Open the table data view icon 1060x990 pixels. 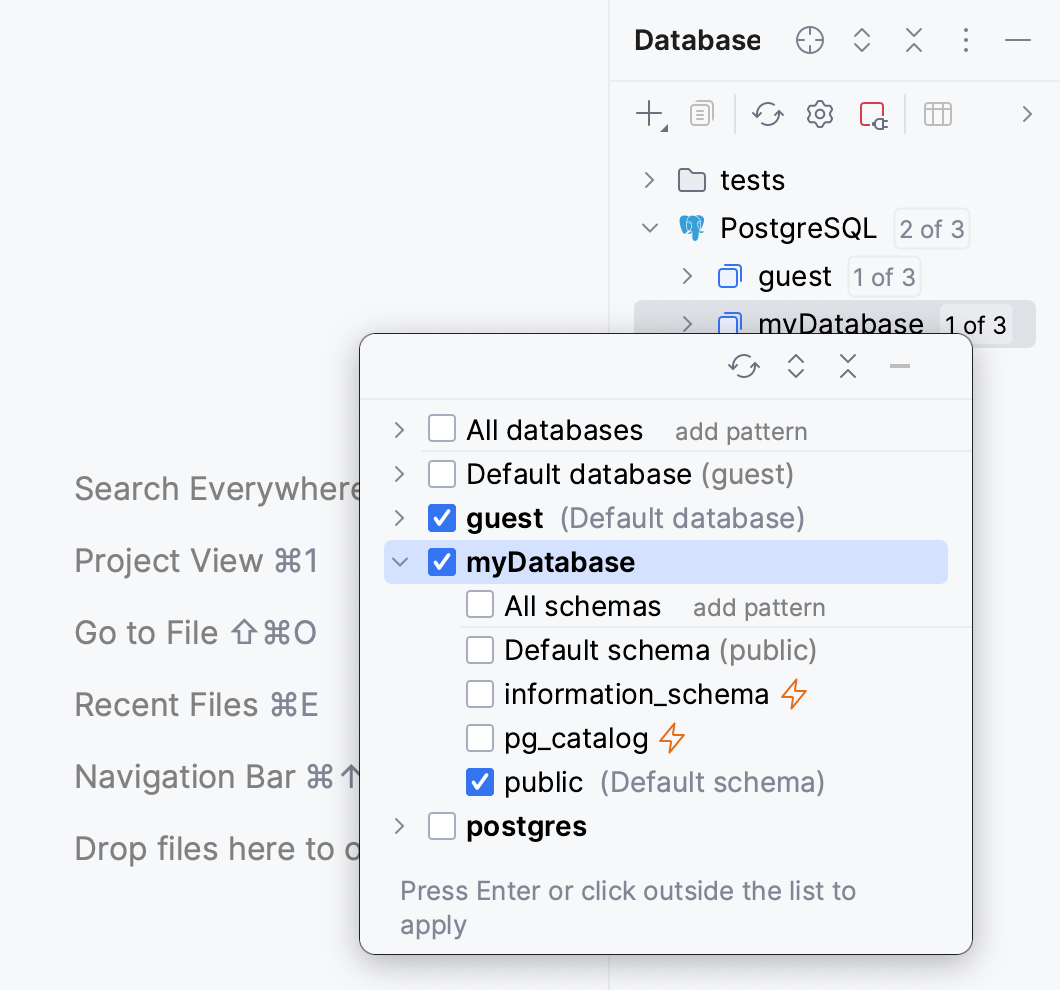pyautogui.click(x=937, y=113)
